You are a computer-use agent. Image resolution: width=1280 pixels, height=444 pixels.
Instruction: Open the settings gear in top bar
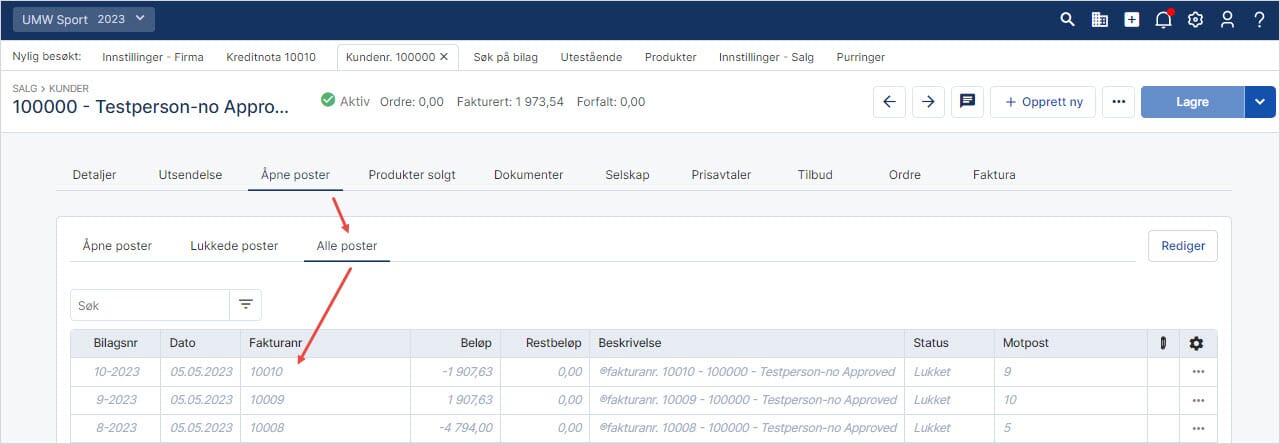(1195, 19)
